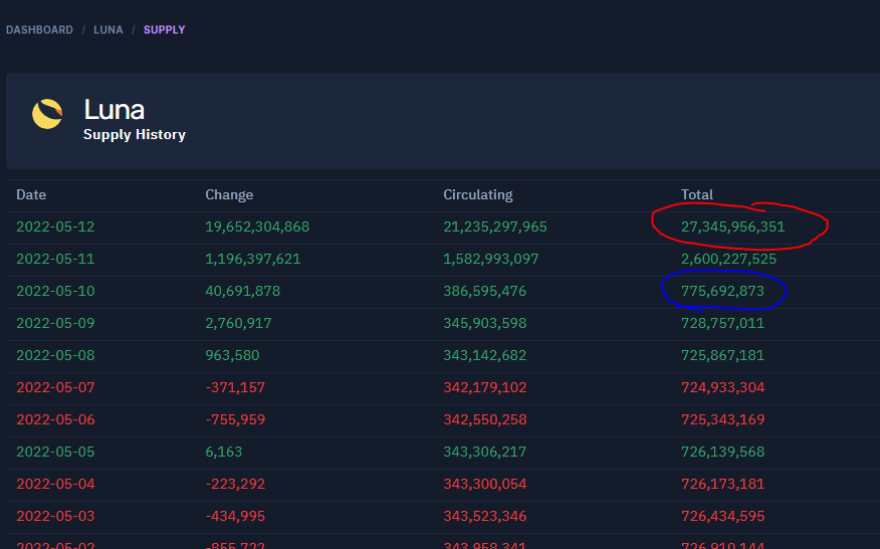Select the circulating value 342,179,102
Viewport: 880px width, 549px height.
pos(485,387)
